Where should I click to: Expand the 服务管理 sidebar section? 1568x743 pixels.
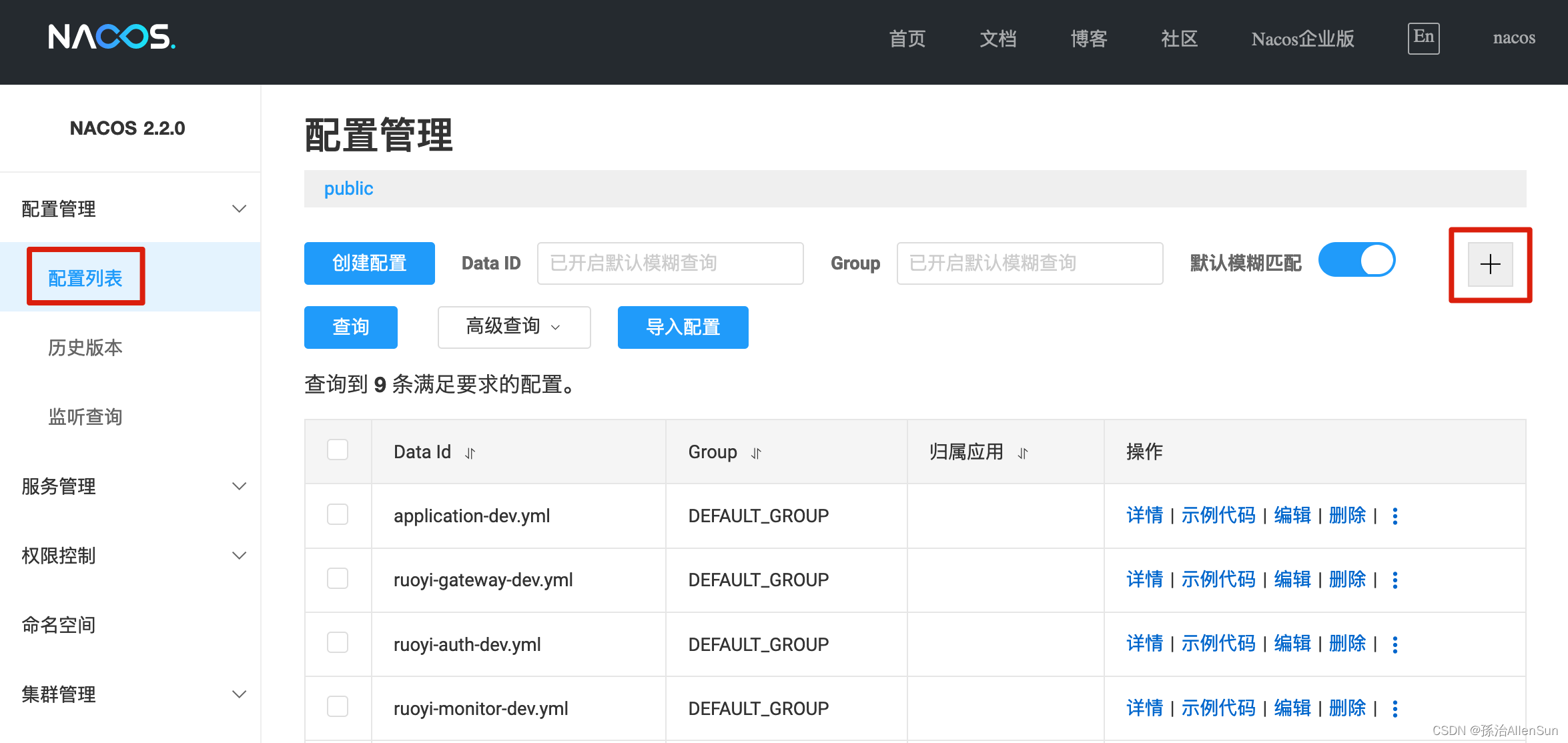[x=130, y=486]
